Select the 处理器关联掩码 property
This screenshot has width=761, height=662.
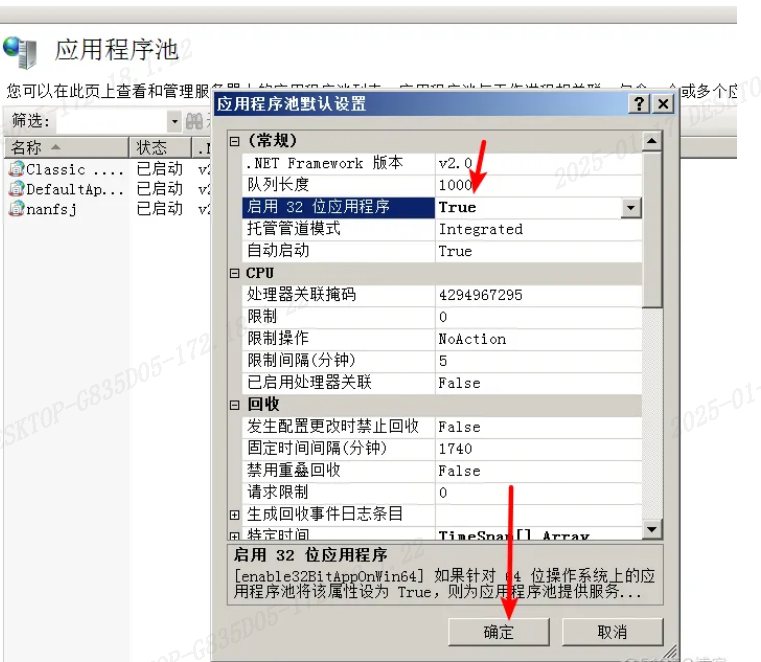pos(442,295)
